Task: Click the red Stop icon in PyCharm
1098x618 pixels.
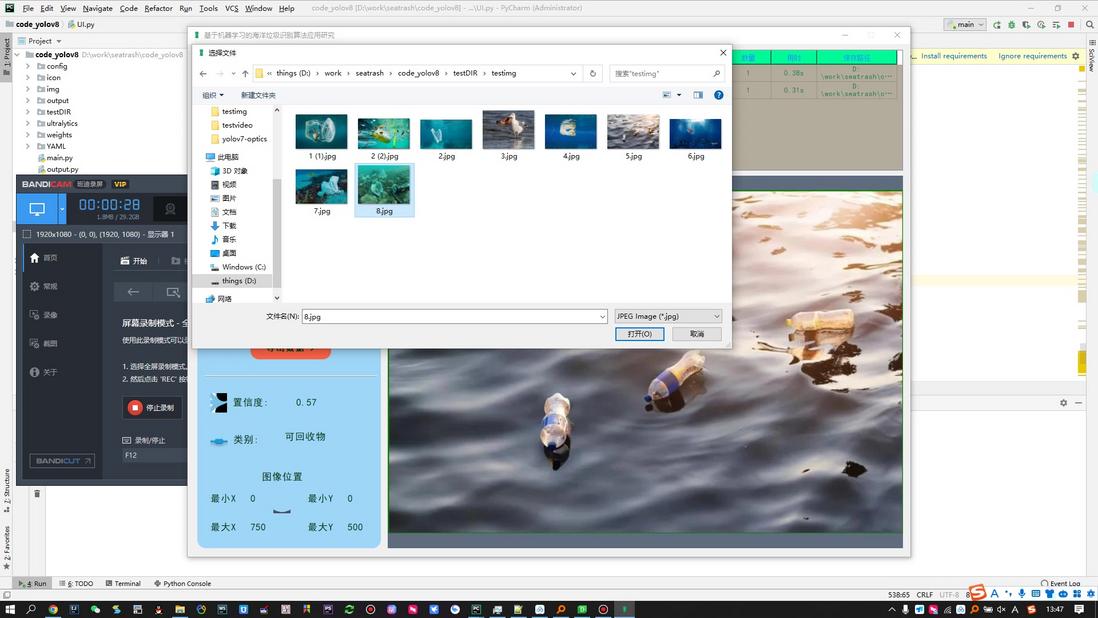Action: click(x=1071, y=24)
